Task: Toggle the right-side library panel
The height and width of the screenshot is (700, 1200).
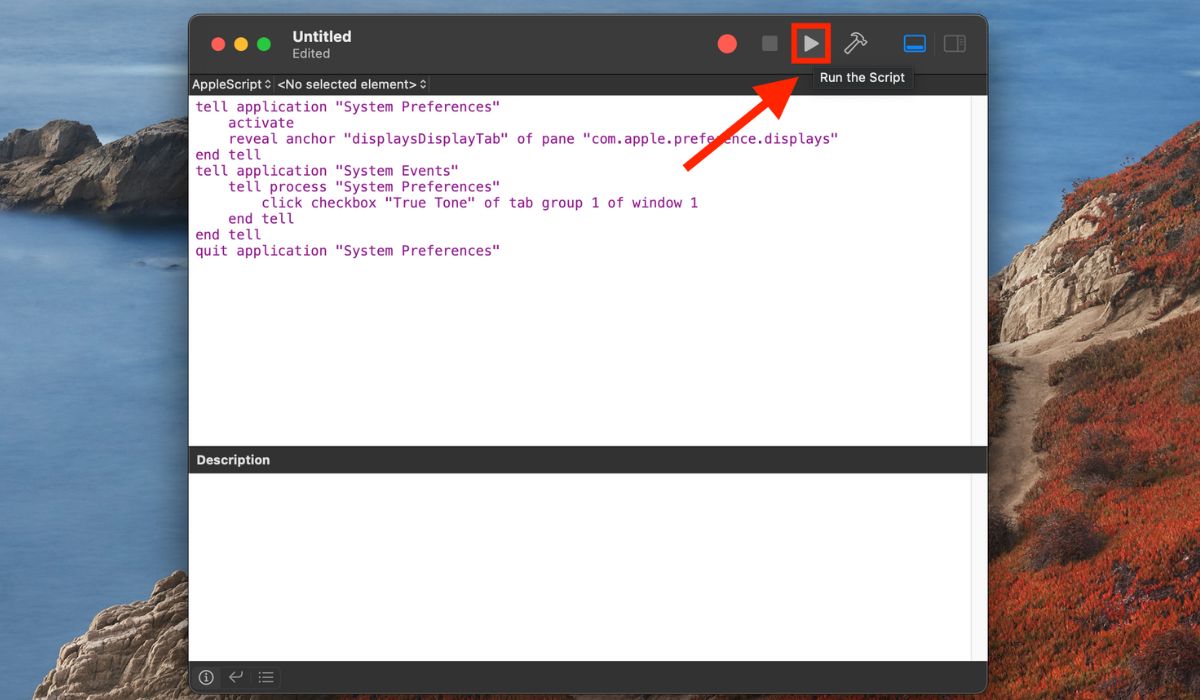Action: pyautogui.click(x=955, y=44)
